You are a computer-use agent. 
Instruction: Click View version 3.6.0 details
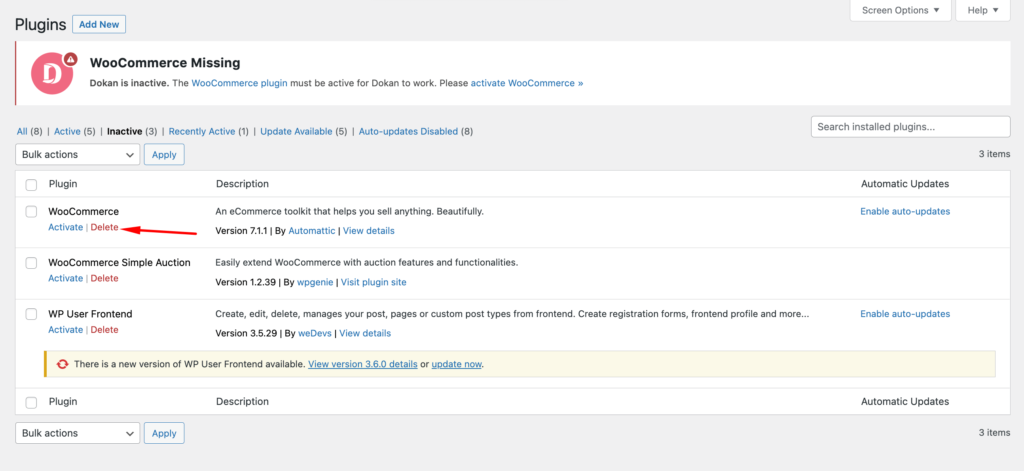[x=362, y=365]
